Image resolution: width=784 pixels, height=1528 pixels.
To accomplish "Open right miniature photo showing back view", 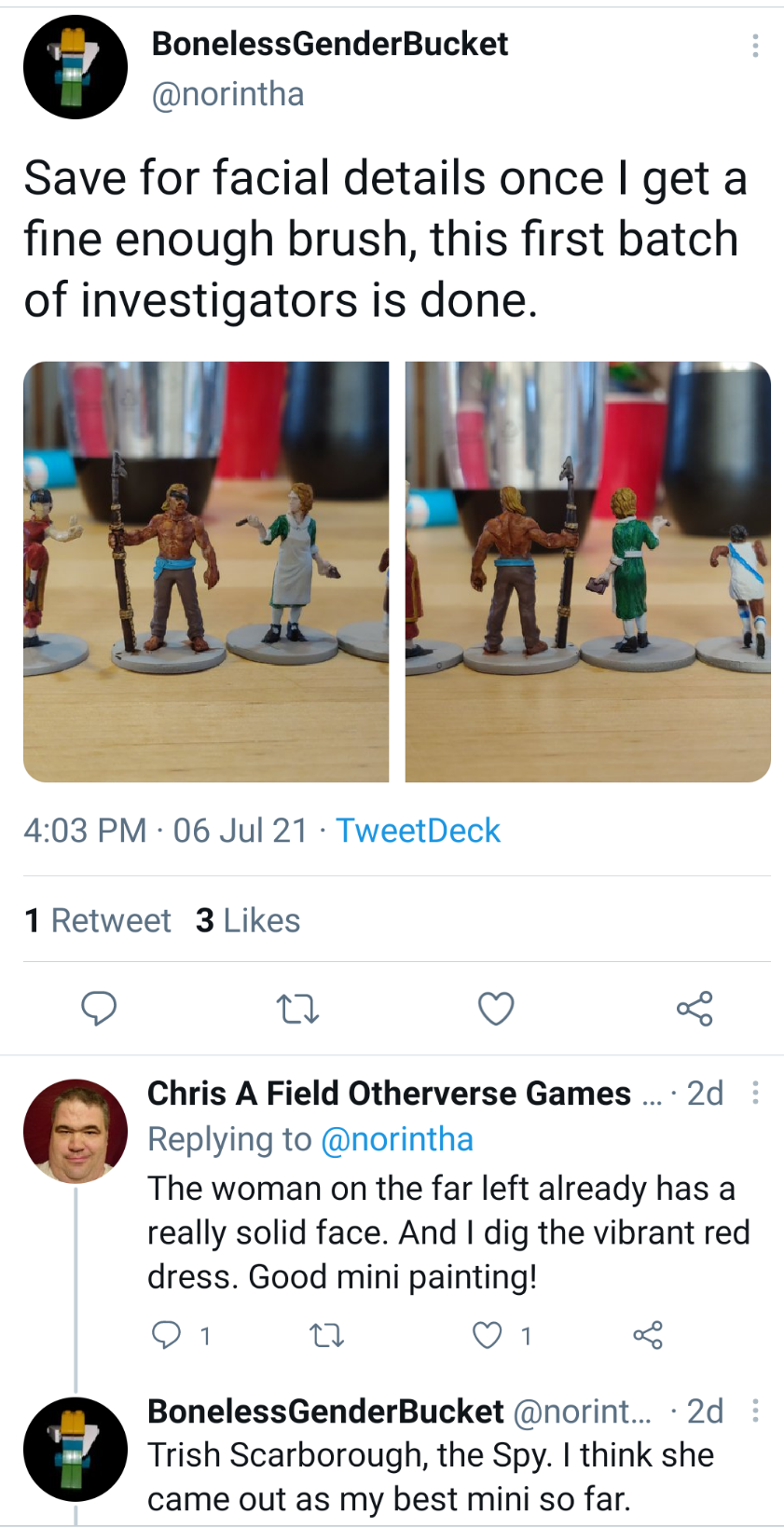I will [x=588, y=571].
